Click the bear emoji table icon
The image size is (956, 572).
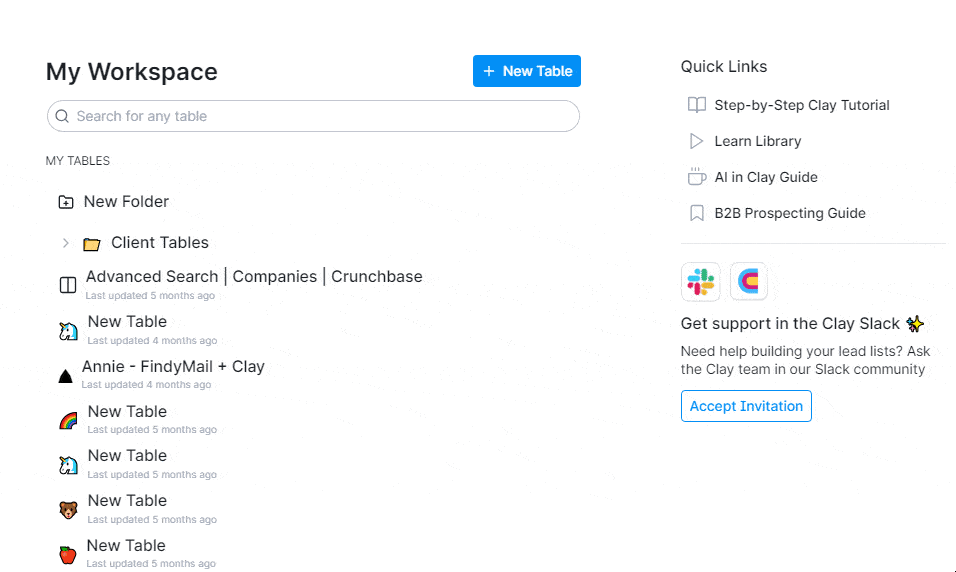coord(68,509)
